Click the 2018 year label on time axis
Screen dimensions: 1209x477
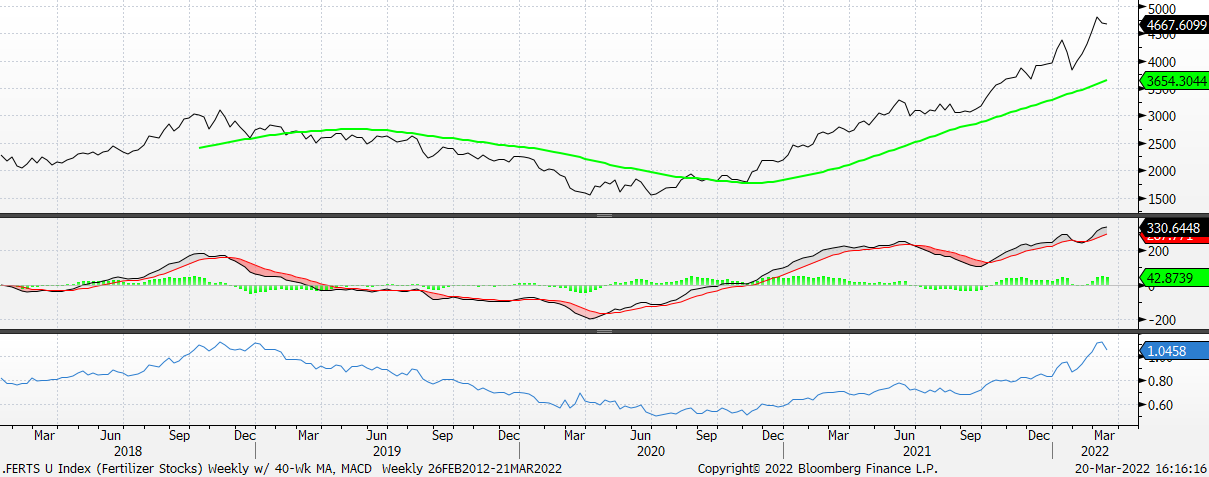point(128,451)
